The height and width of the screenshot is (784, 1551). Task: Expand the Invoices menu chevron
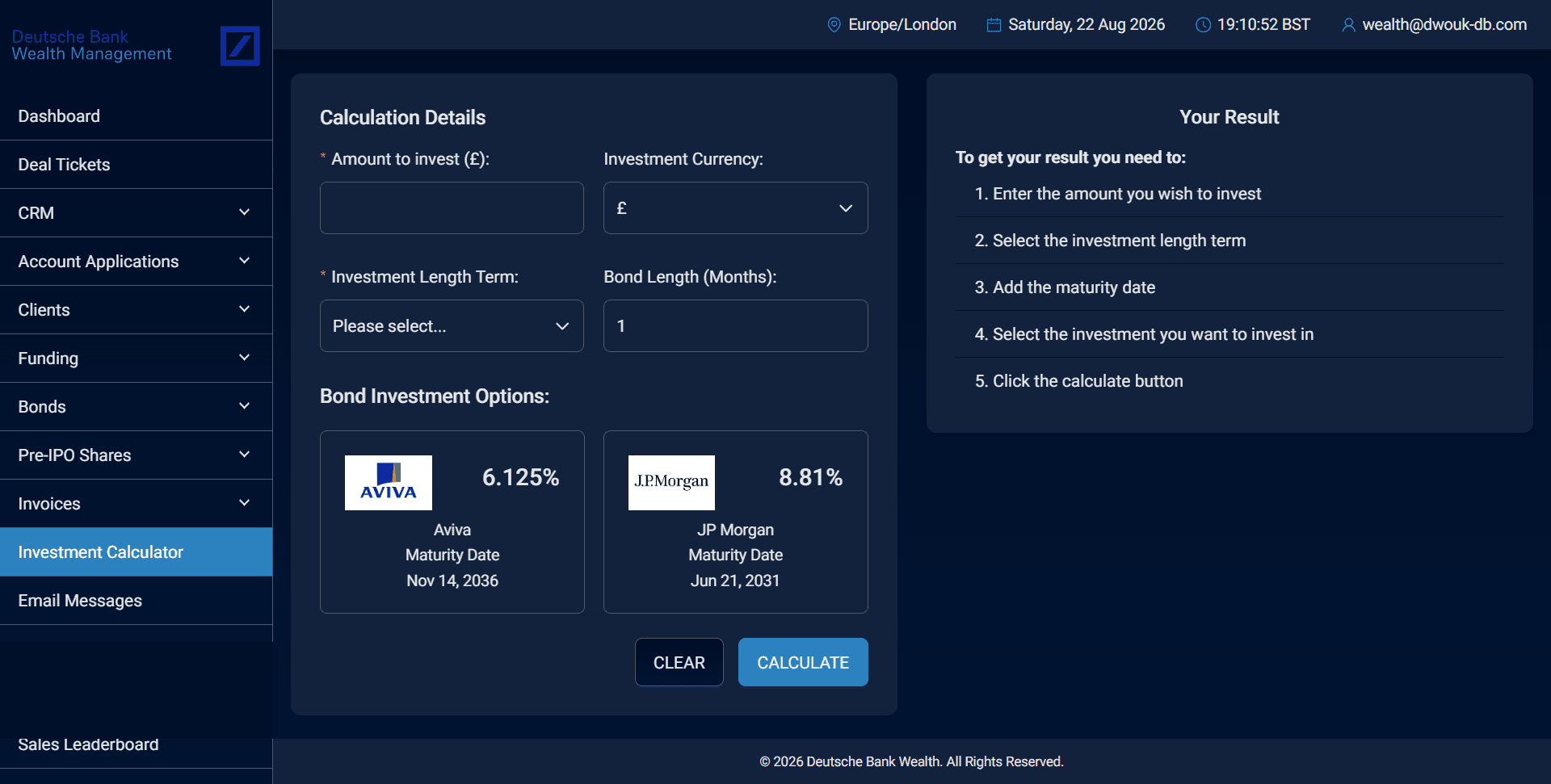click(x=245, y=503)
